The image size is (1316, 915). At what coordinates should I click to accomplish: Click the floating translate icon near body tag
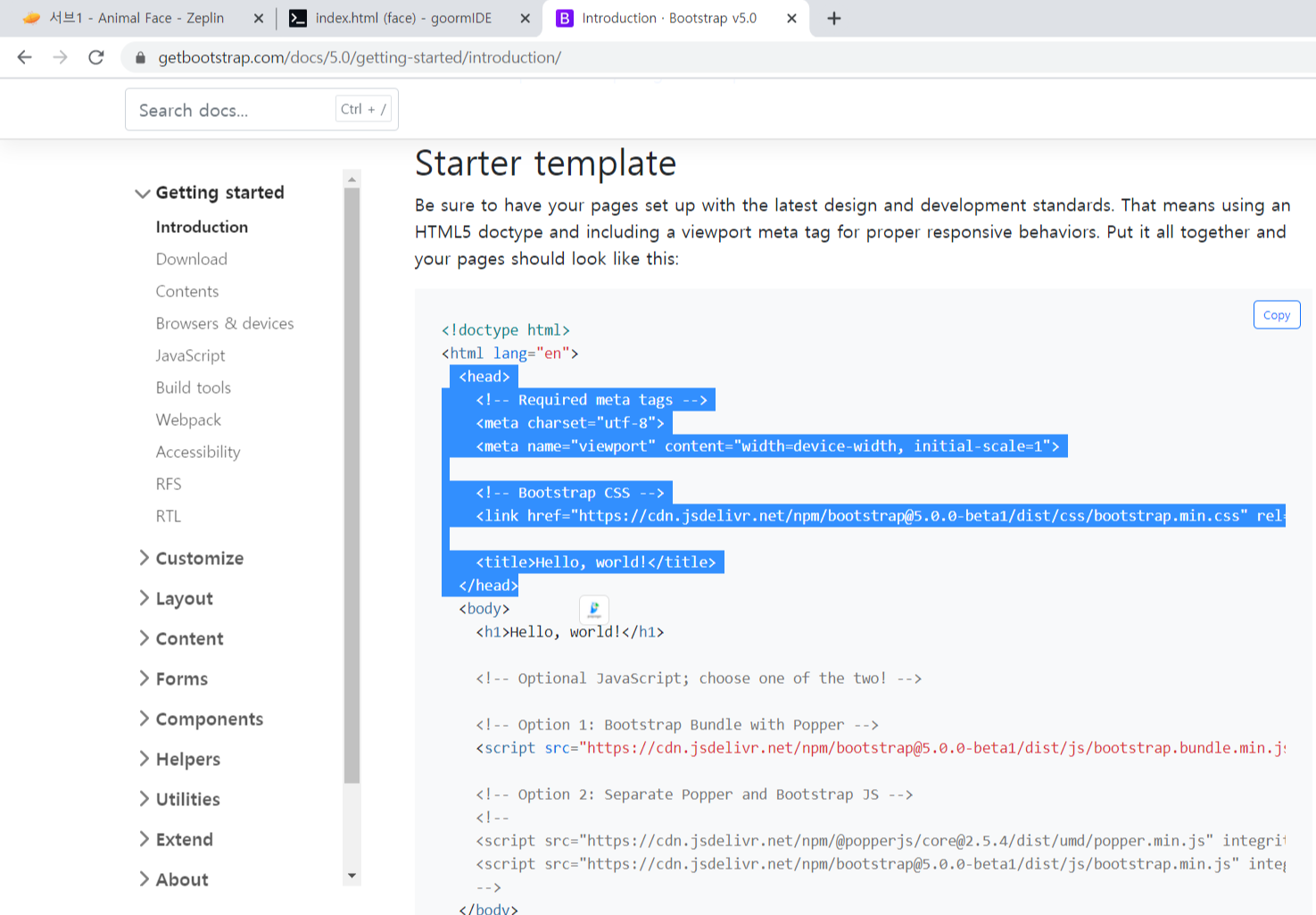pos(594,610)
